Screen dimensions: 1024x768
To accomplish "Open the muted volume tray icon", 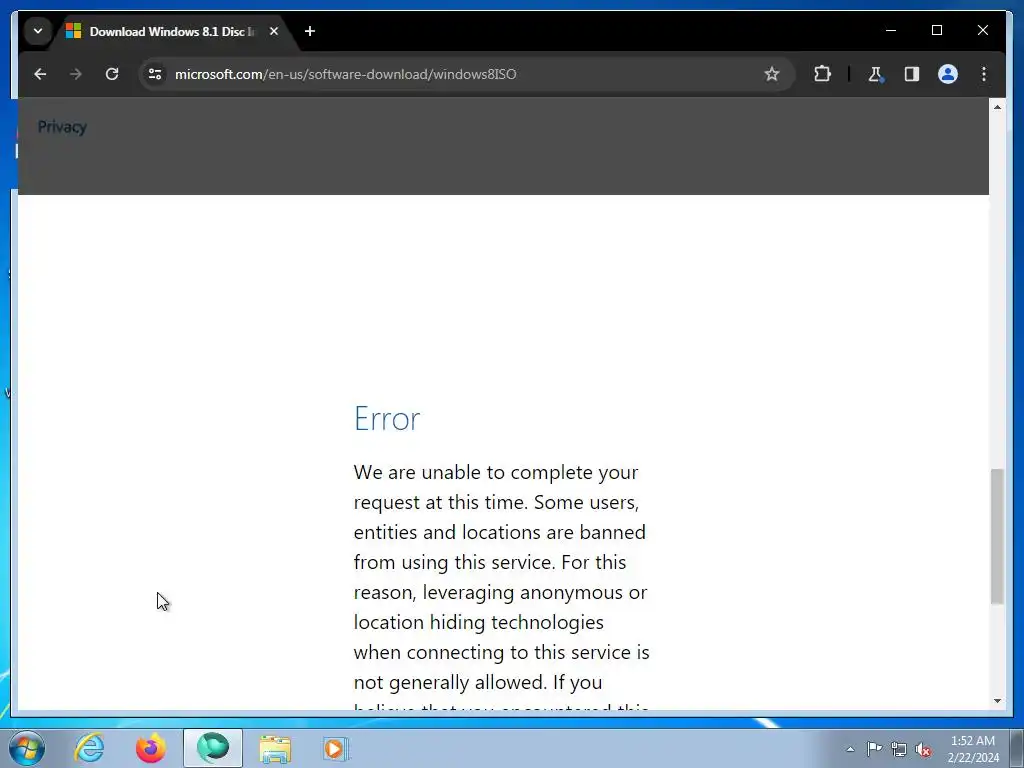I will [x=923, y=750].
